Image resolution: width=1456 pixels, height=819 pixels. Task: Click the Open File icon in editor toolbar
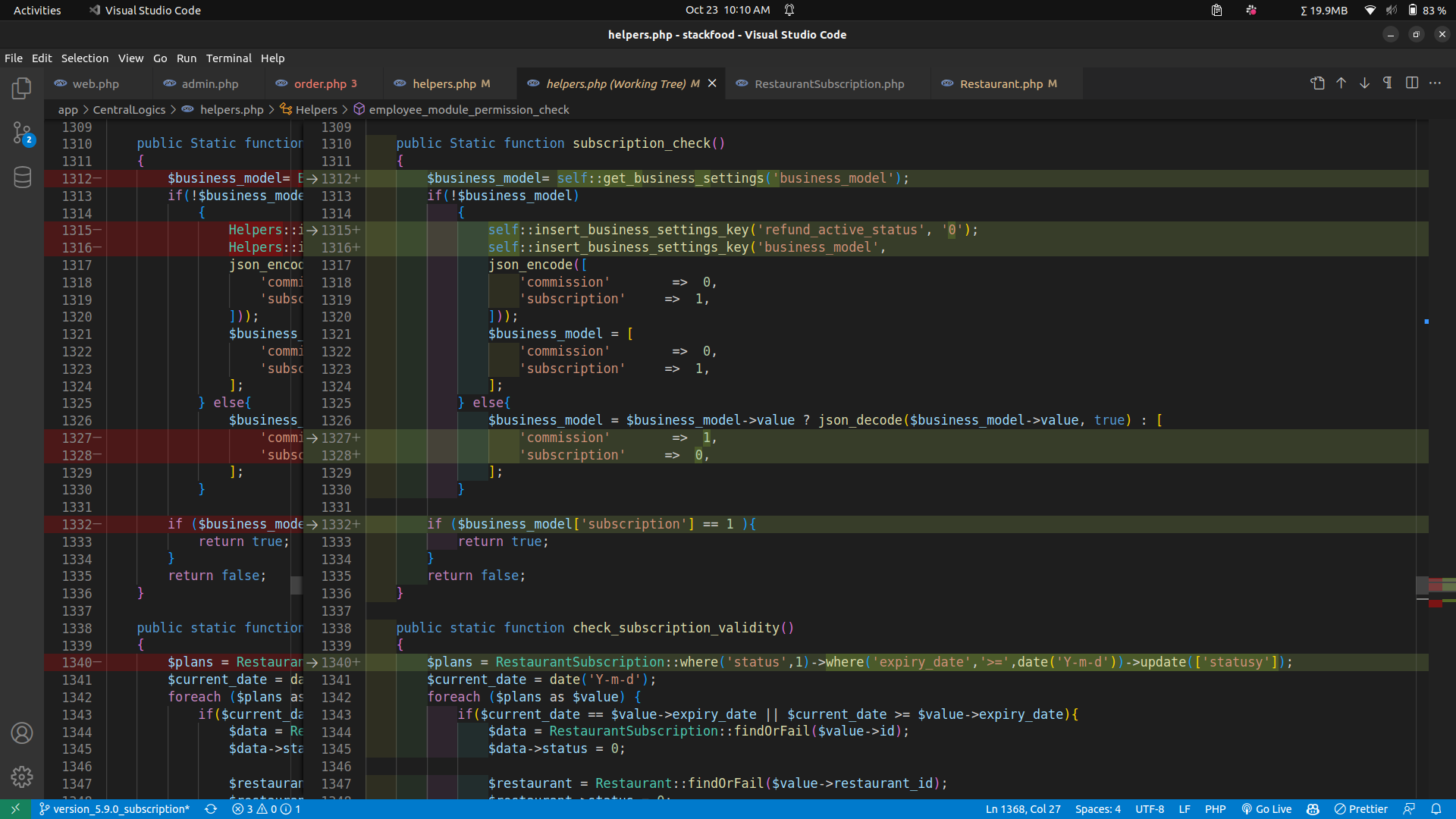click(1317, 83)
